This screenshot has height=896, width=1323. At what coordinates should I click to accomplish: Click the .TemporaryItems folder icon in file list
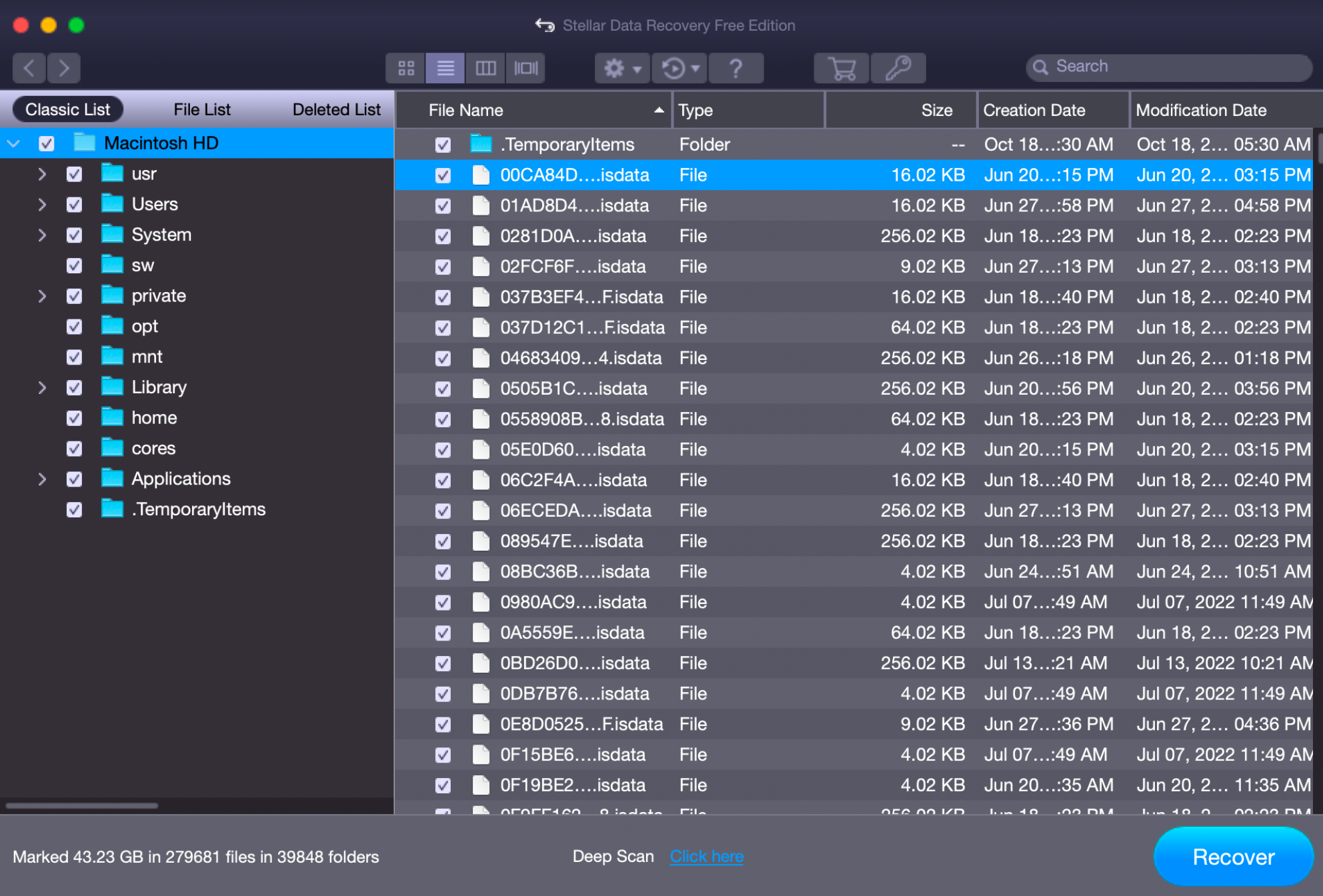(x=481, y=144)
